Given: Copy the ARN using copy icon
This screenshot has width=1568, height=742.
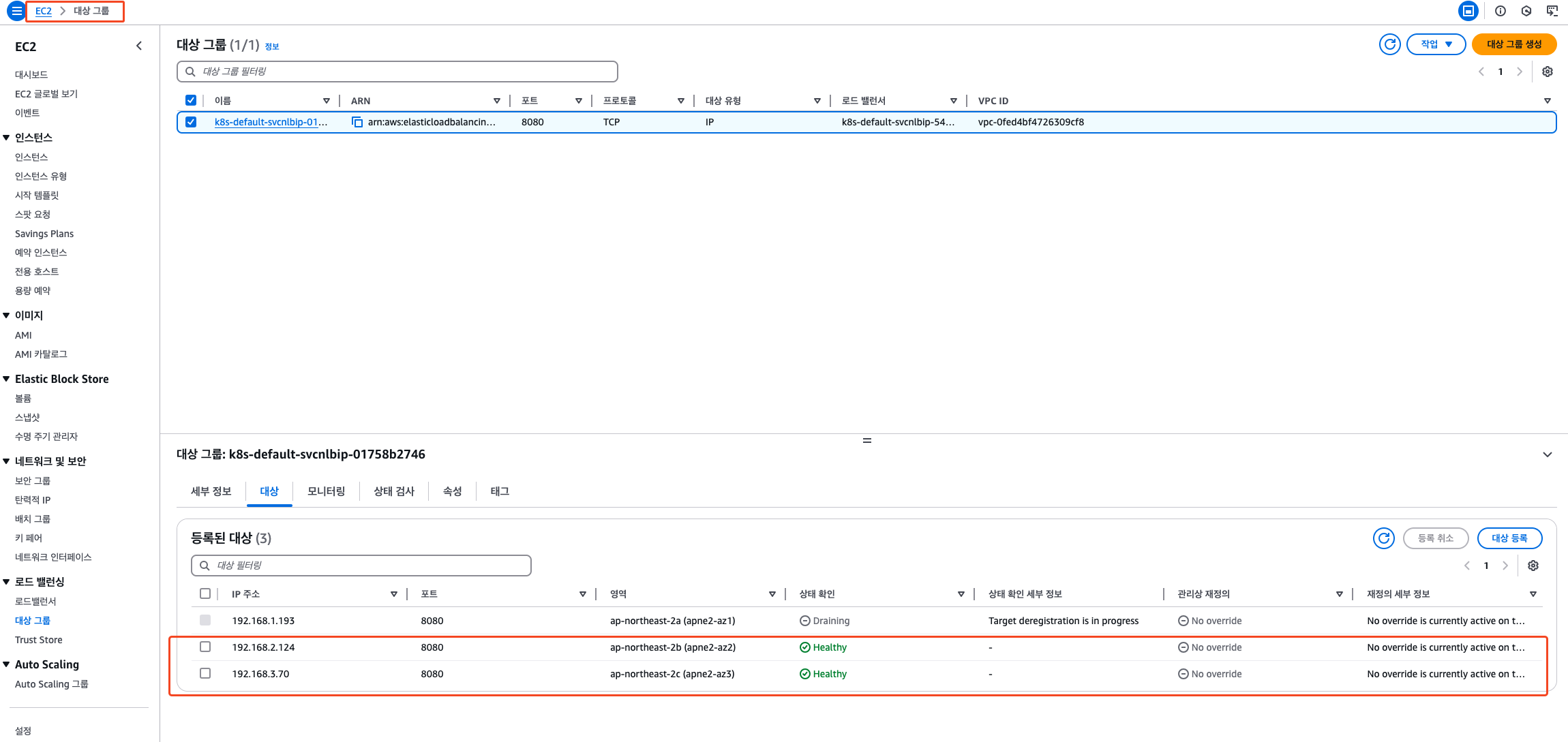Looking at the screenshot, I should pyautogui.click(x=357, y=122).
